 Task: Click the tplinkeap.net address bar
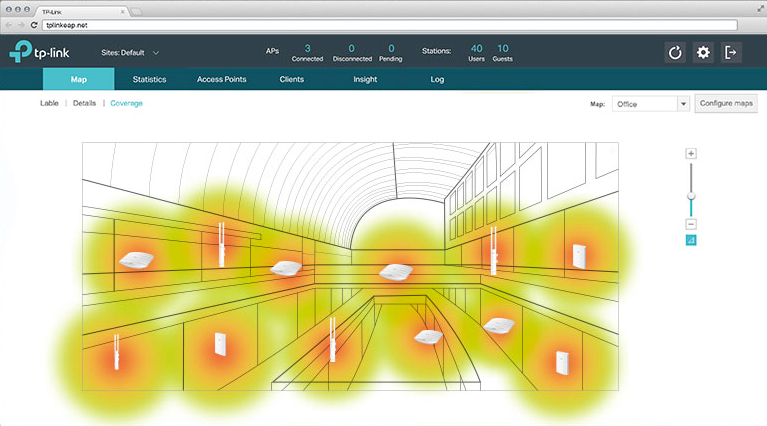389,25
